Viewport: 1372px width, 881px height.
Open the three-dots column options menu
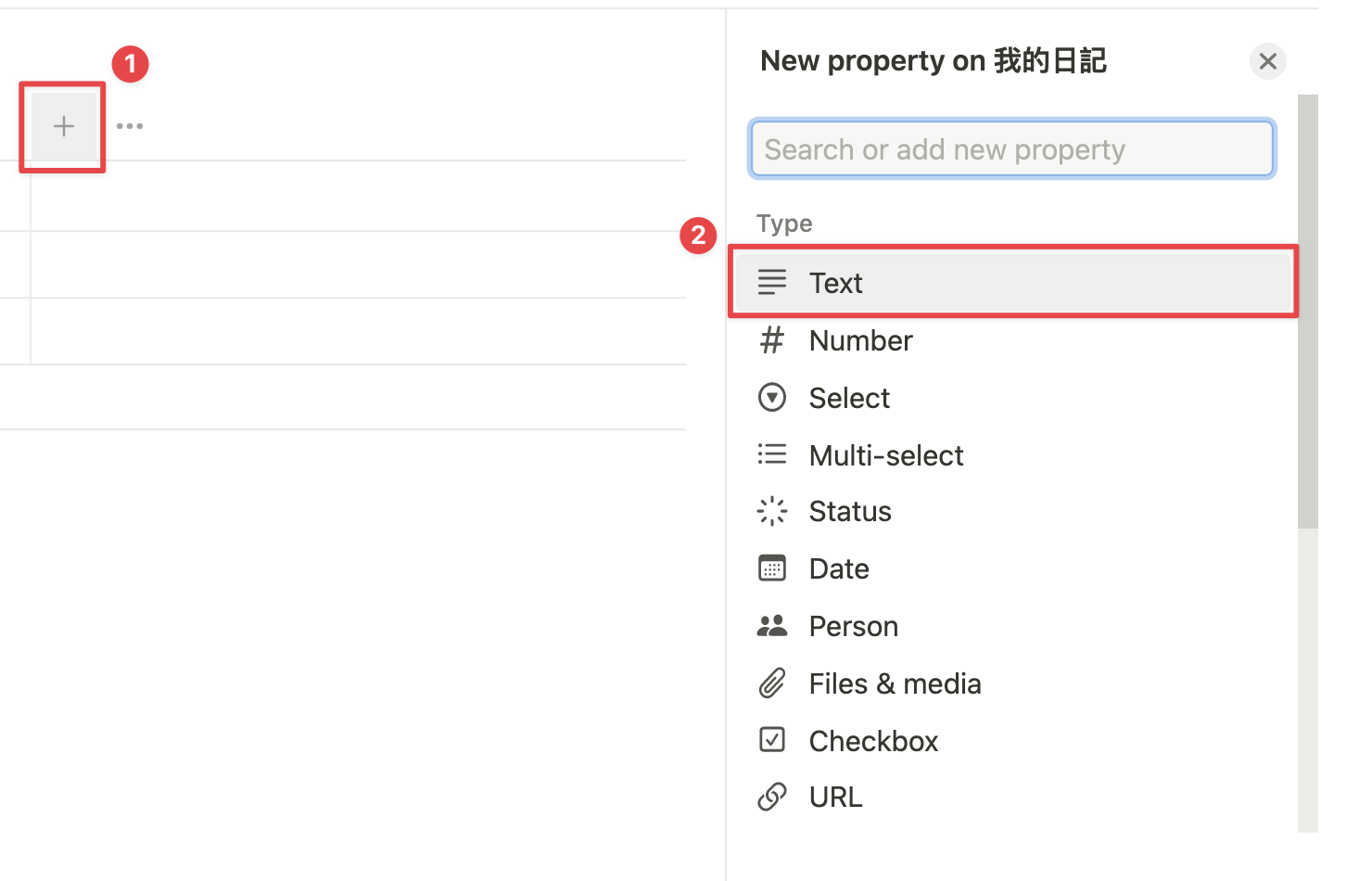point(130,126)
